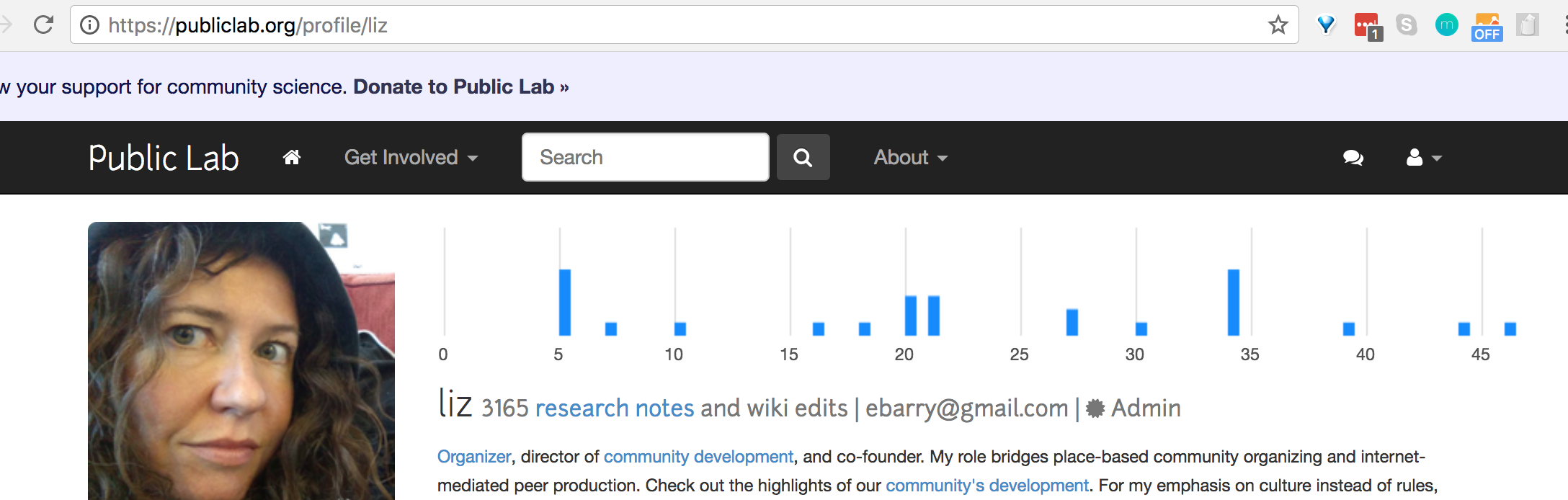Click the URL address bar
The height and width of the screenshot is (500, 1568).
click(685, 25)
